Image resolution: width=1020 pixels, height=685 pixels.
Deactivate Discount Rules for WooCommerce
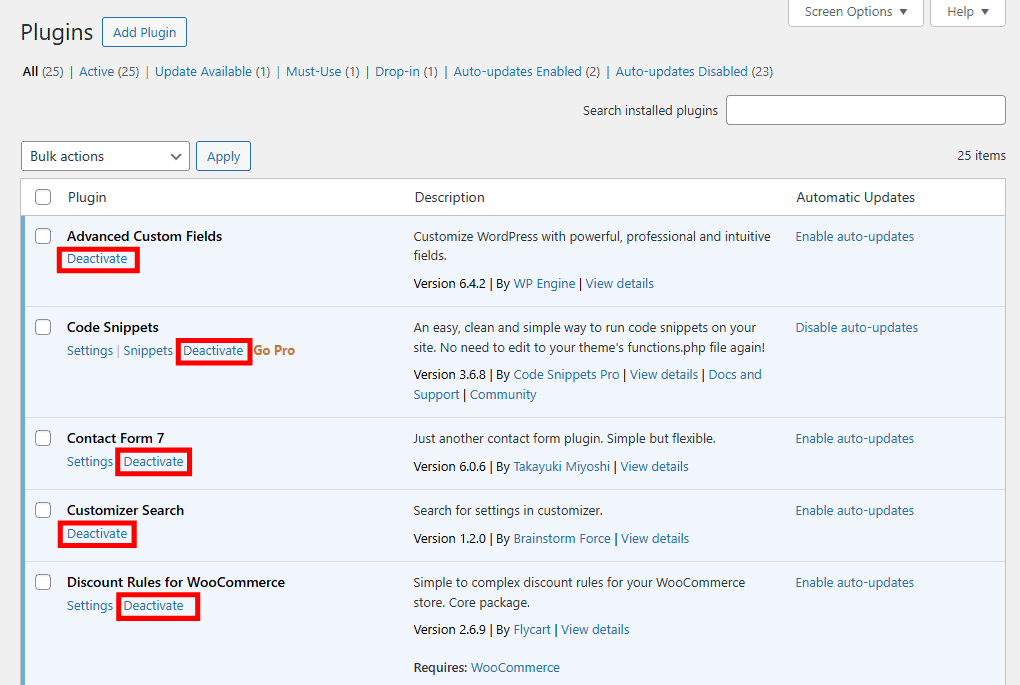154,606
